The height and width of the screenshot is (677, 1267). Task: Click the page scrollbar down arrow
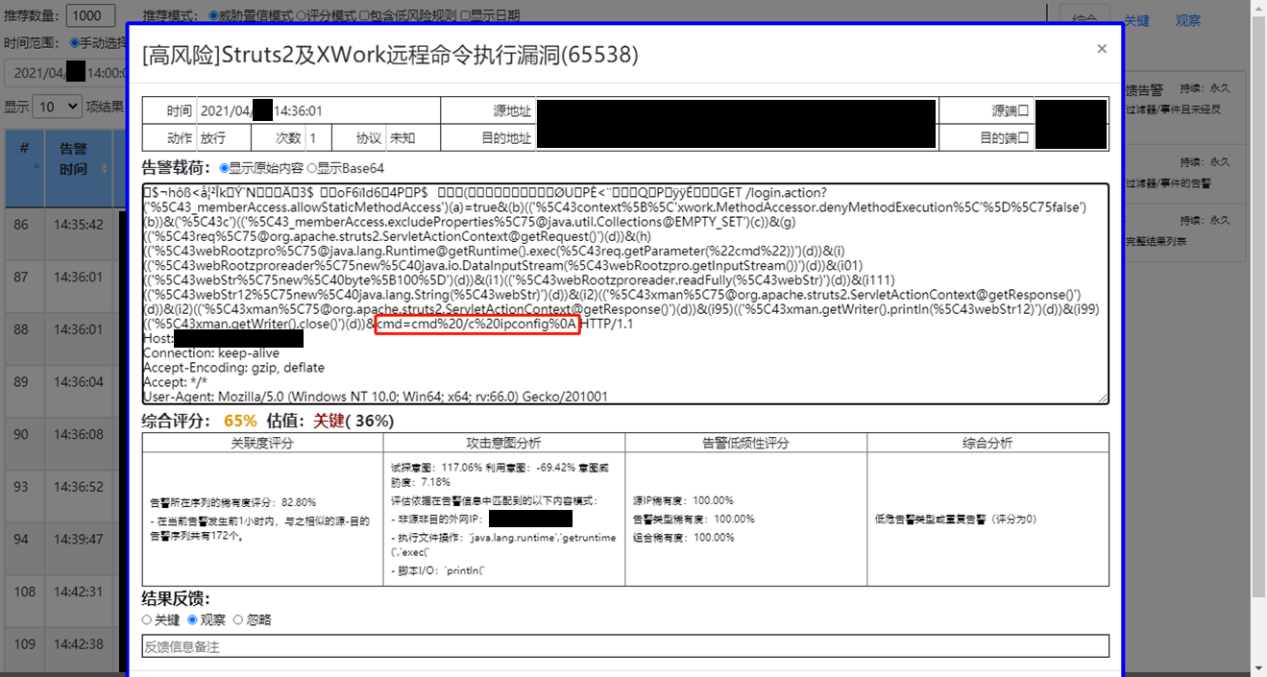1258,668
